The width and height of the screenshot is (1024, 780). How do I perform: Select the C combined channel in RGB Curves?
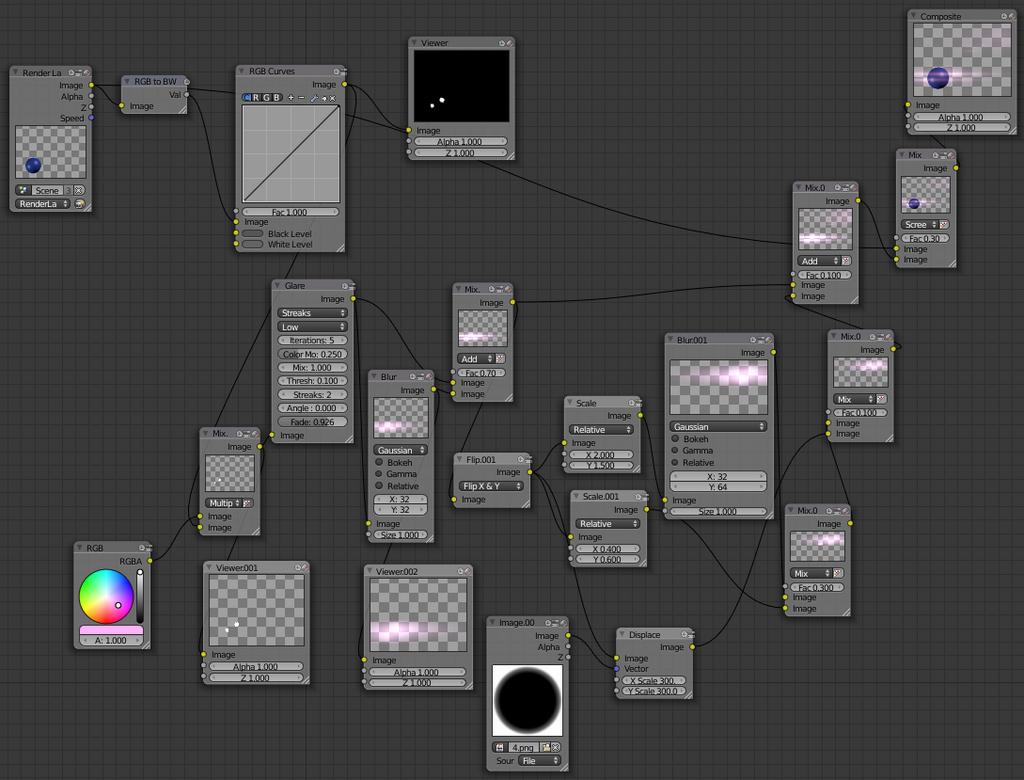(247, 97)
